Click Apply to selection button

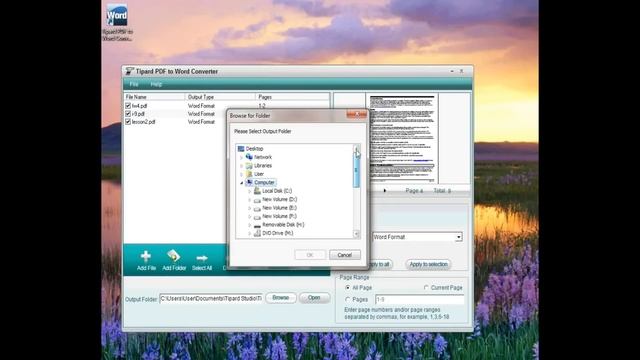click(428, 264)
